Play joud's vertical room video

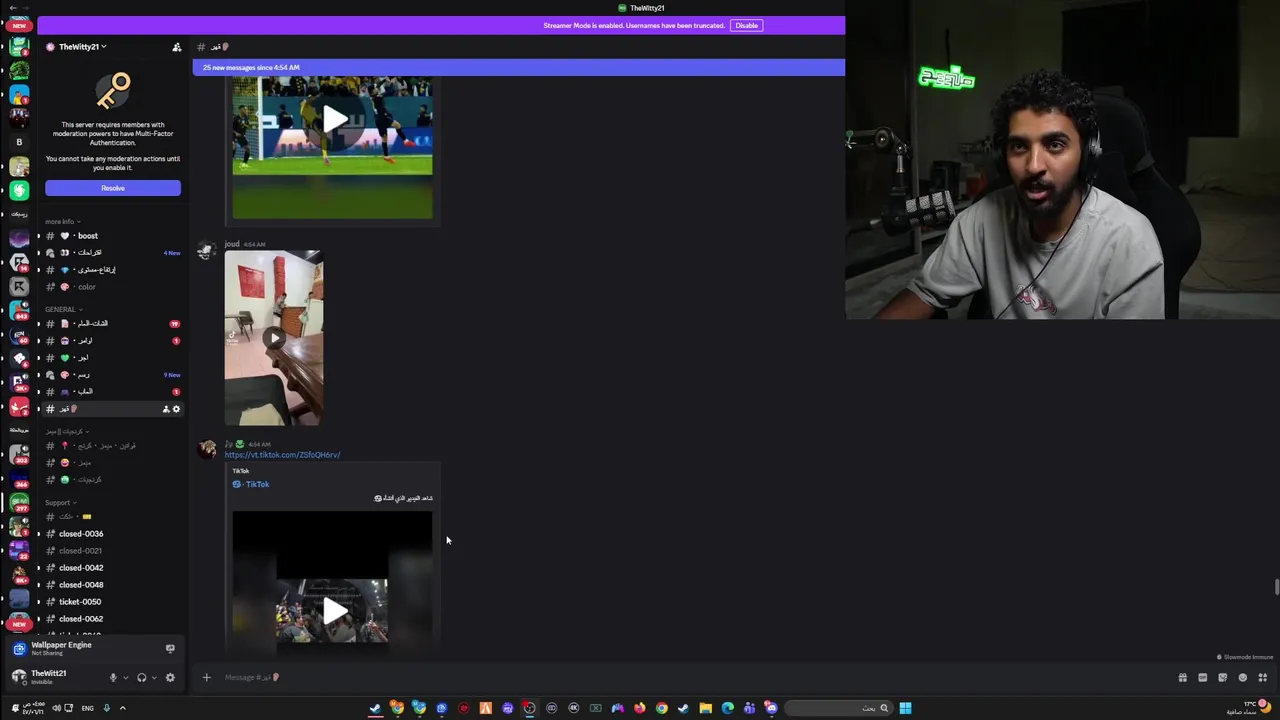click(x=274, y=338)
